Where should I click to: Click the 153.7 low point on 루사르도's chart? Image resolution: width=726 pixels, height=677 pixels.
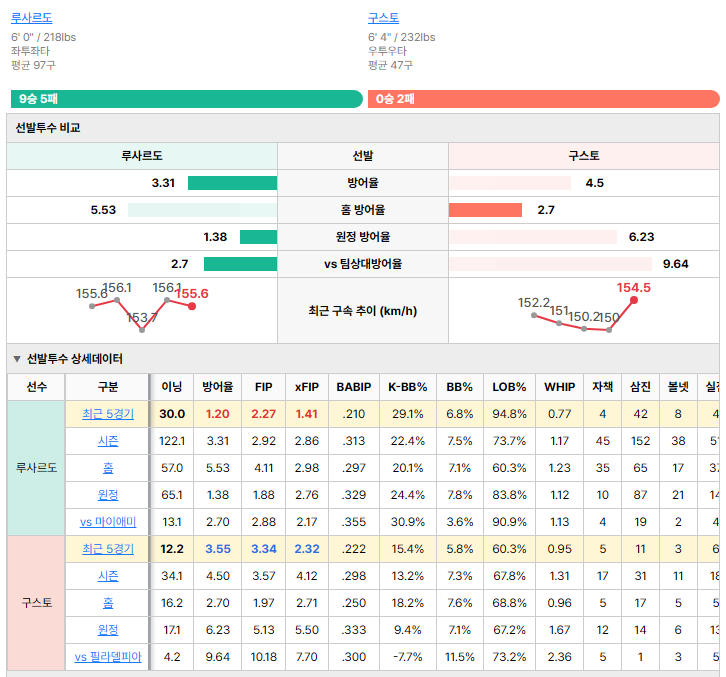[142, 330]
